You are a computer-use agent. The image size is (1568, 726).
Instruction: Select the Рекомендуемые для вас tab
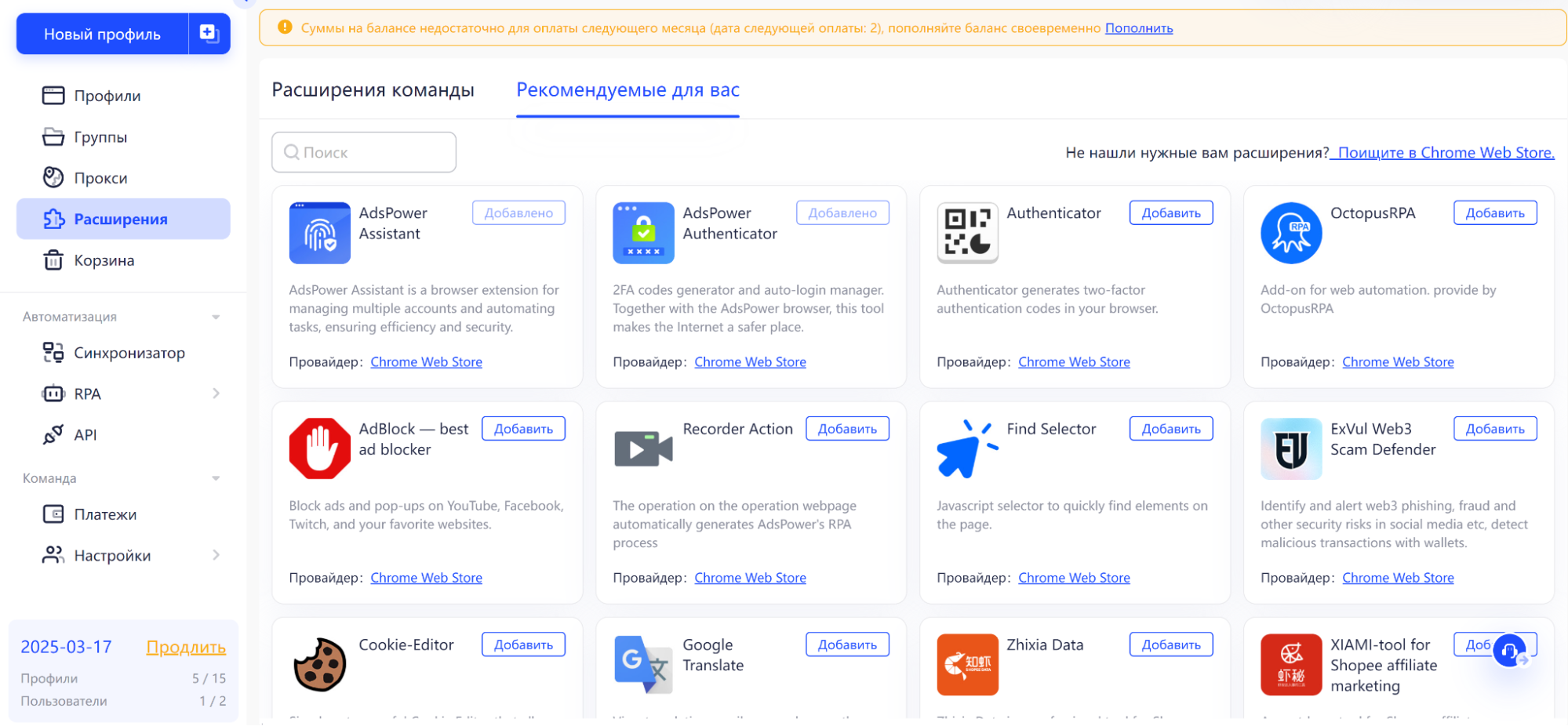[x=628, y=90]
